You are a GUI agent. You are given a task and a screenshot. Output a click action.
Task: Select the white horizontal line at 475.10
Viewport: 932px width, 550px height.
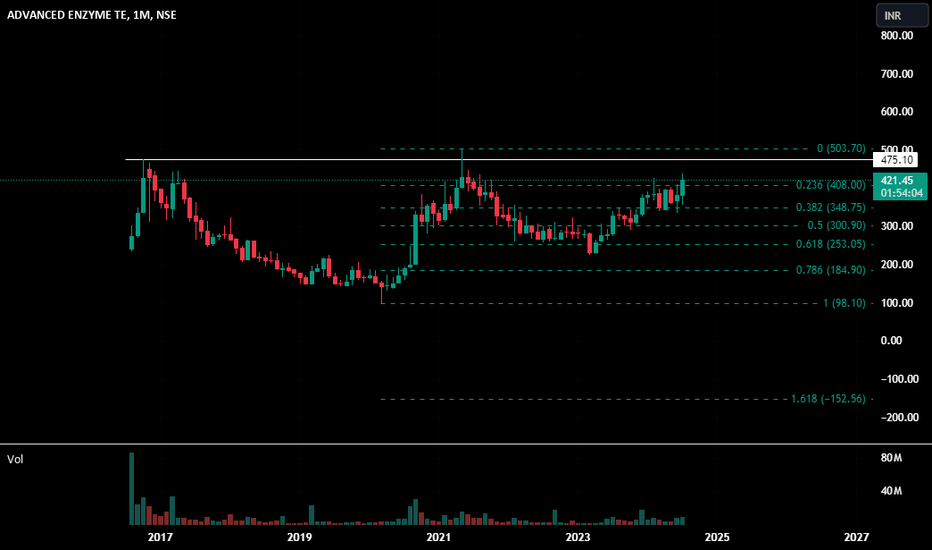(x=498, y=159)
